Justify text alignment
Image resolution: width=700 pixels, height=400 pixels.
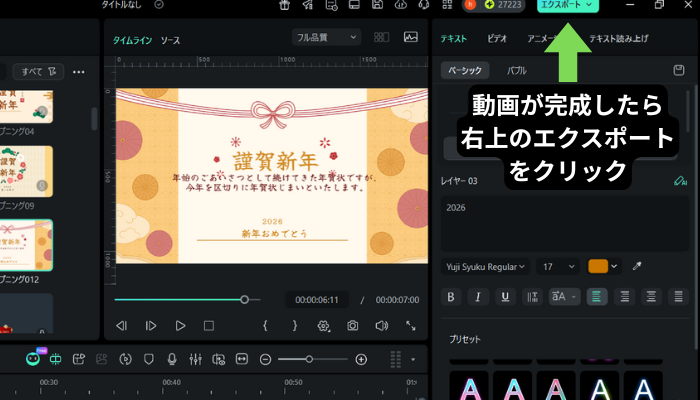[679, 297]
